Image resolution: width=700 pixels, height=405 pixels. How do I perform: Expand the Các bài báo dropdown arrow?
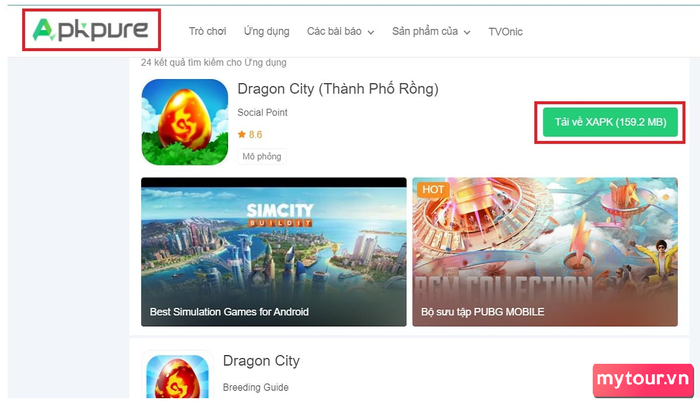point(371,32)
